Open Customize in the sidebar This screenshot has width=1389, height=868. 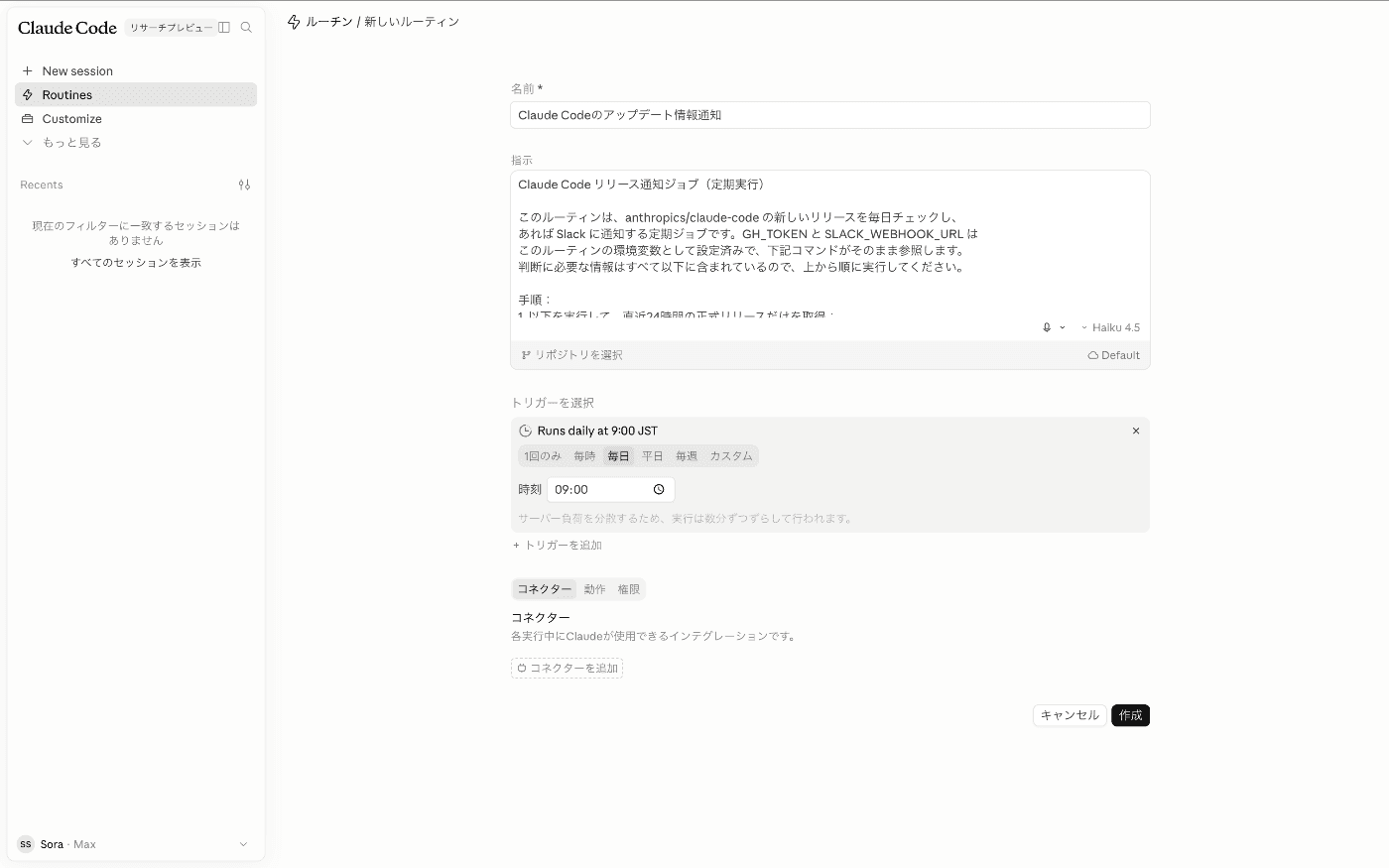click(x=136, y=119)
